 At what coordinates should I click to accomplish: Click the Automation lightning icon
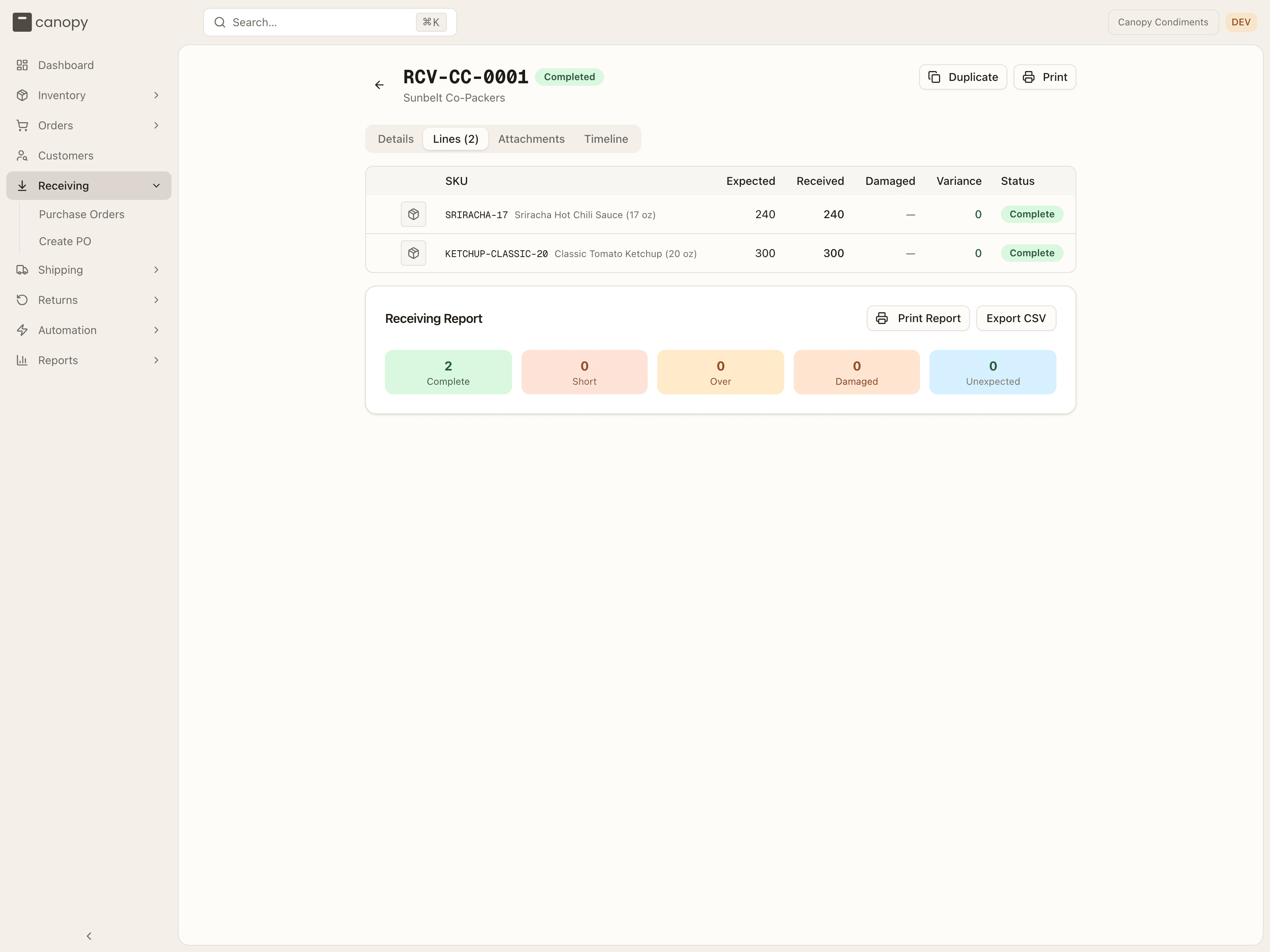tap(22, 330)
